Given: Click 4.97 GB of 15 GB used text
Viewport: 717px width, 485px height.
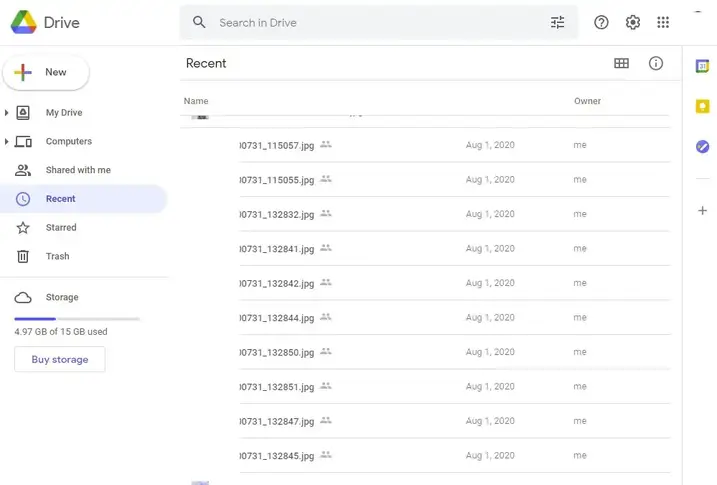Looking at the screenshot, I should [x=61, y=331].
